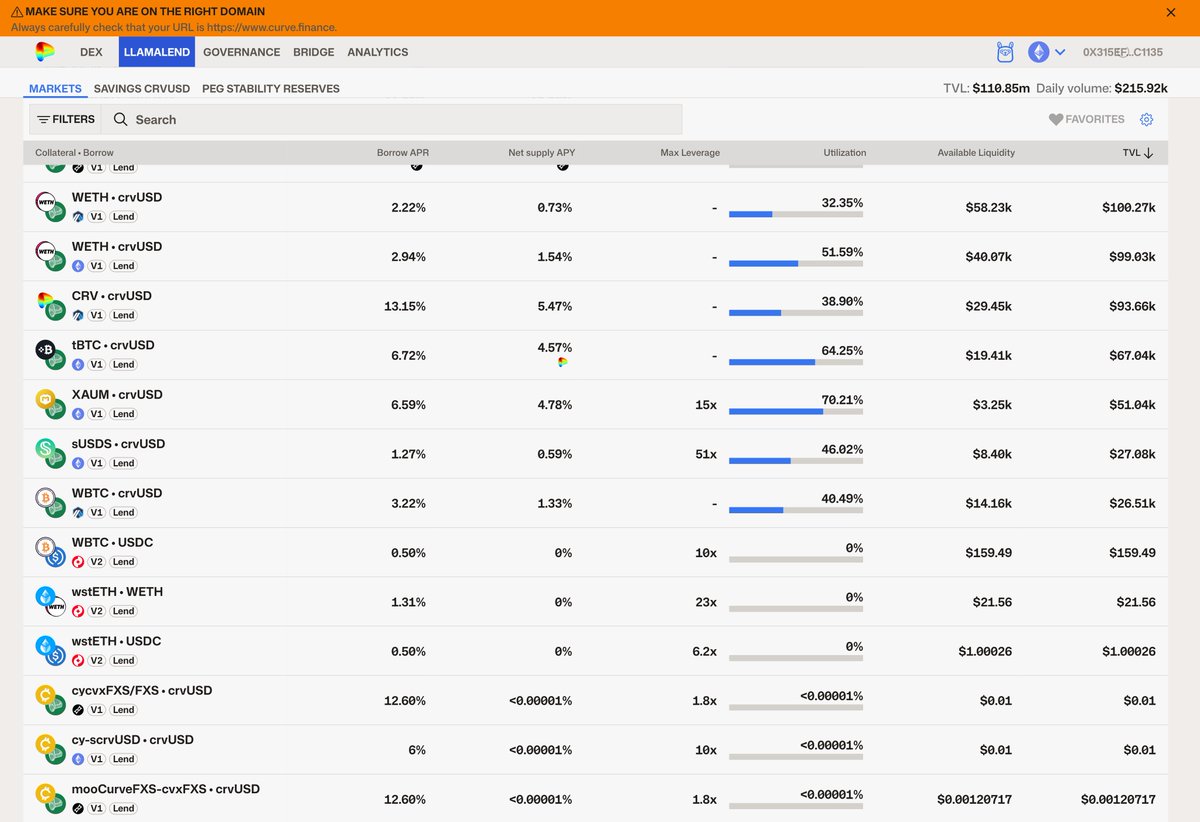This screenshot has height=822, width=1200.
Task: Open the wallet address 0X315E...C1135 menu
Action: 1123,52
